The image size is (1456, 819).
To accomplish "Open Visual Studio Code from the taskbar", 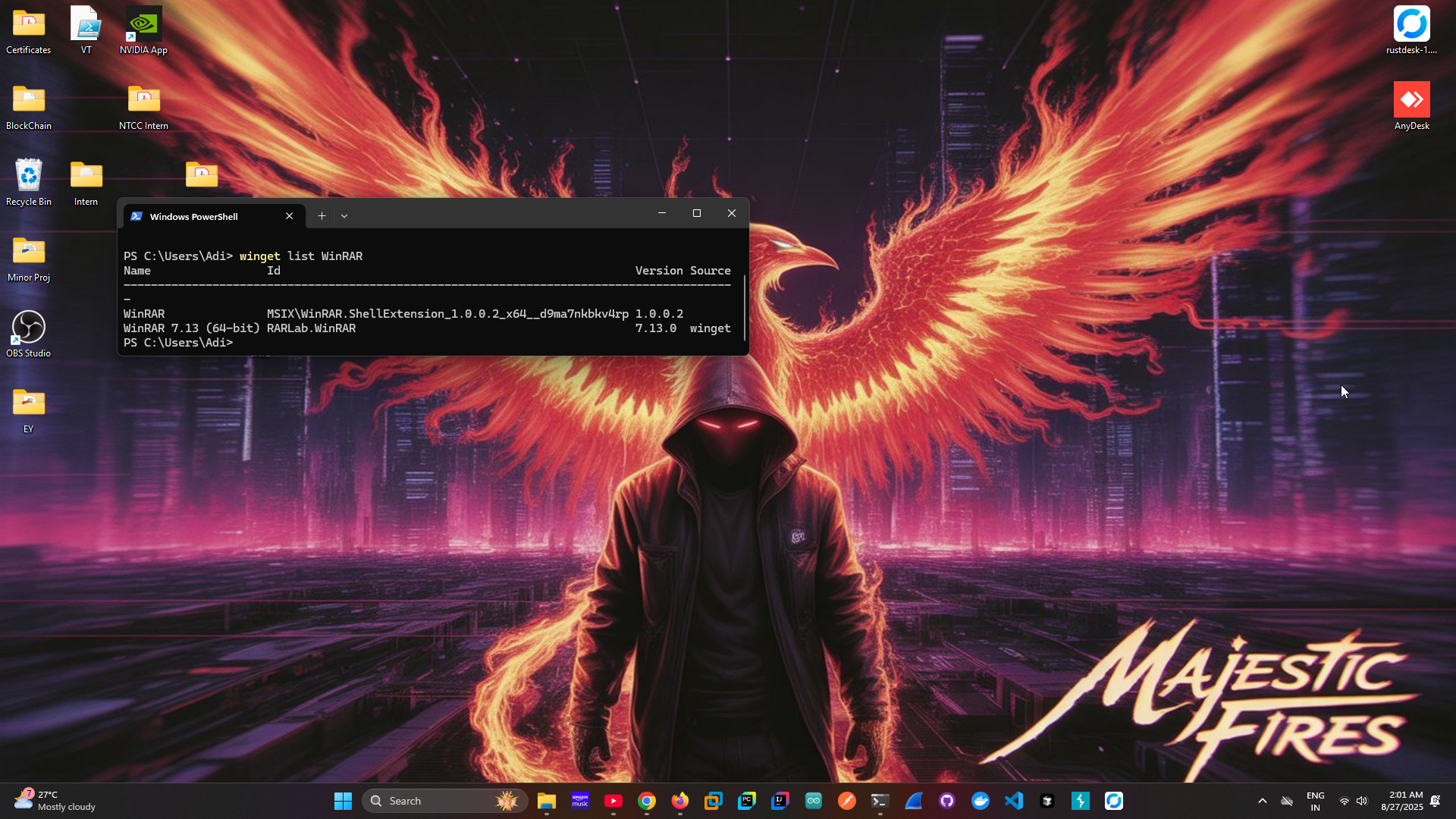I will (1014, 801).
